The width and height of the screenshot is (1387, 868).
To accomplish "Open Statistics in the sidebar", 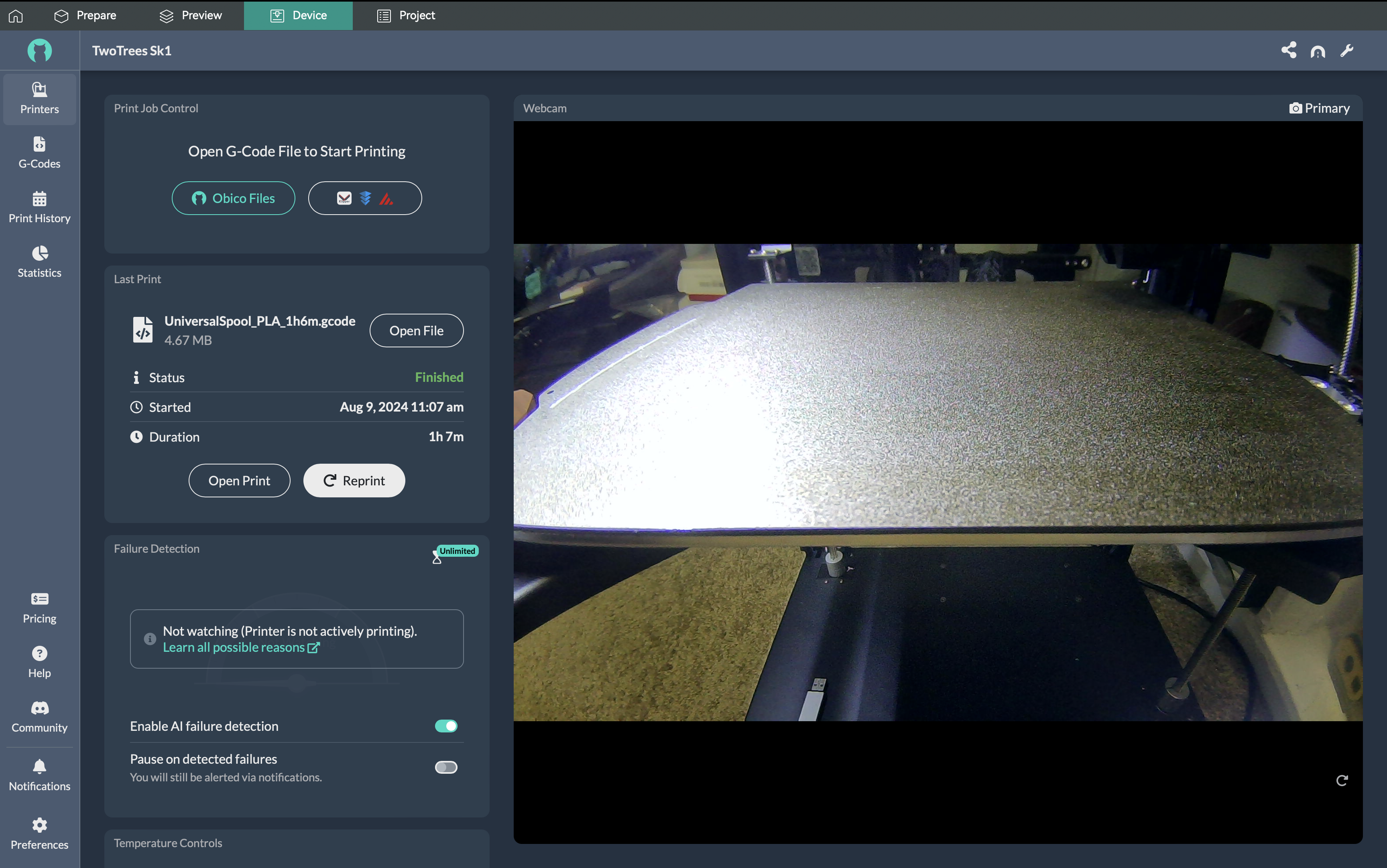I will (40, 262).
